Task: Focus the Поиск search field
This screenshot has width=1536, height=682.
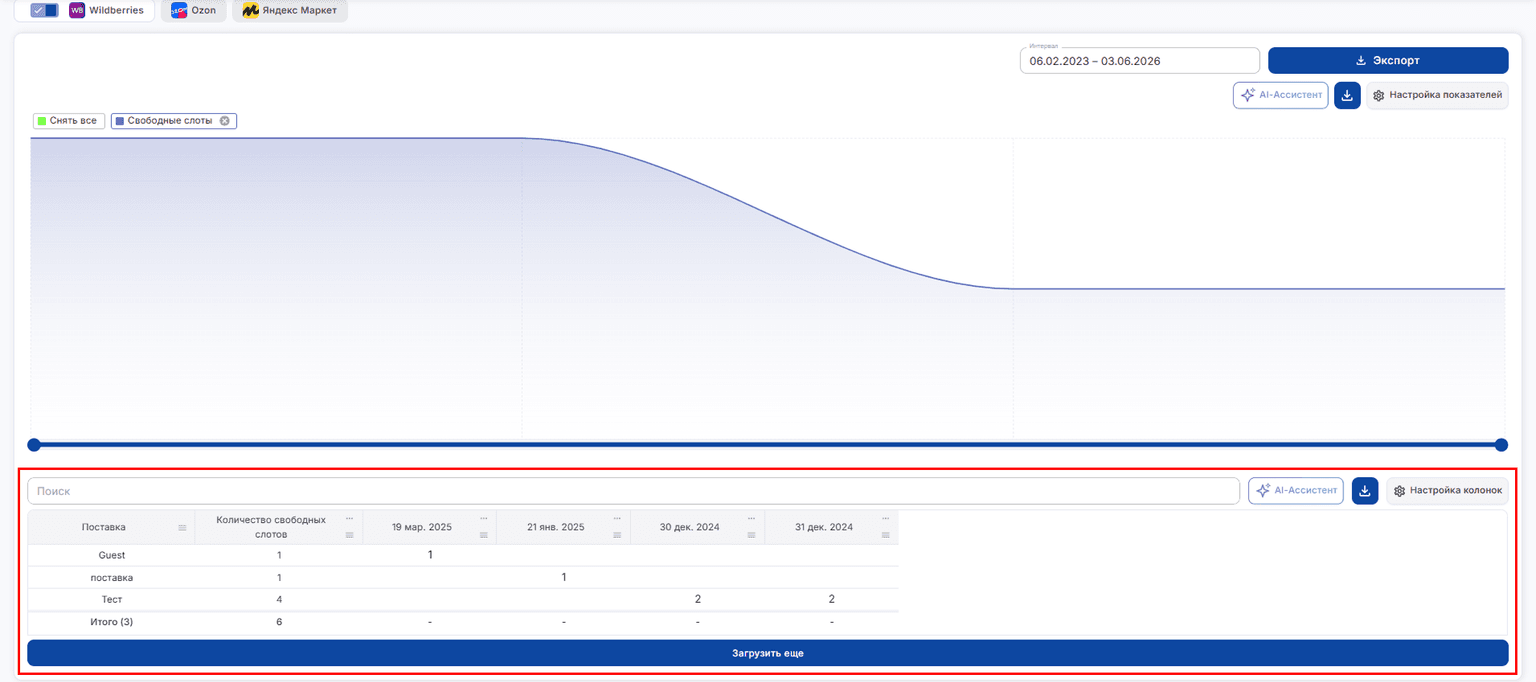Action: click(x=633, y=491)
